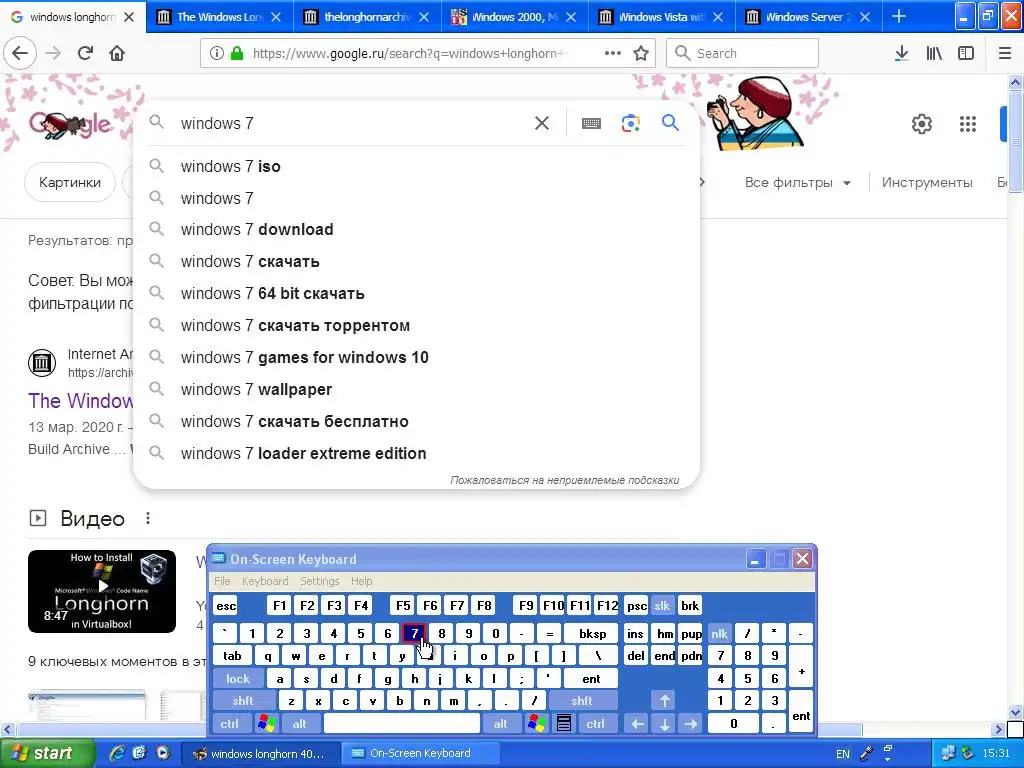The width and height of the screenshot is (1024, 768).
Task: Choose suggestion windows 7 download
Action: [x=416, y=229]
